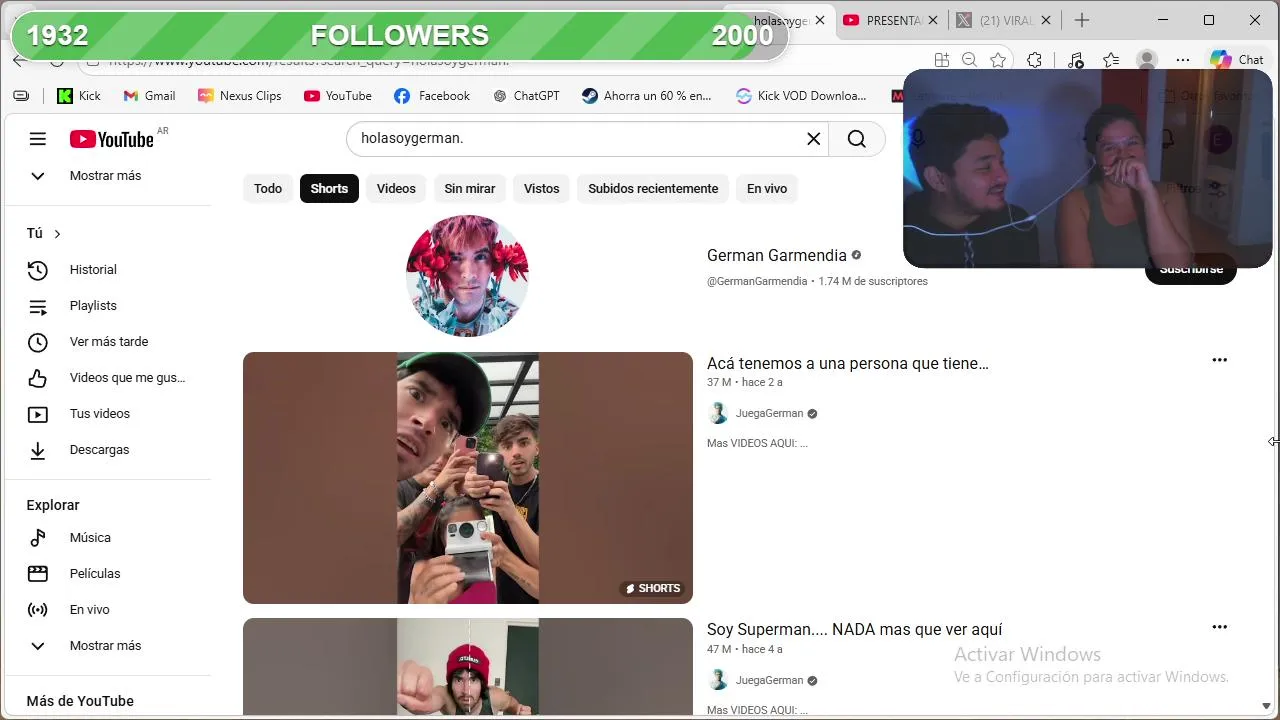Select the En vivo filter chip
The width and height of the screenshot is (1280, 720).
[767, 189]
